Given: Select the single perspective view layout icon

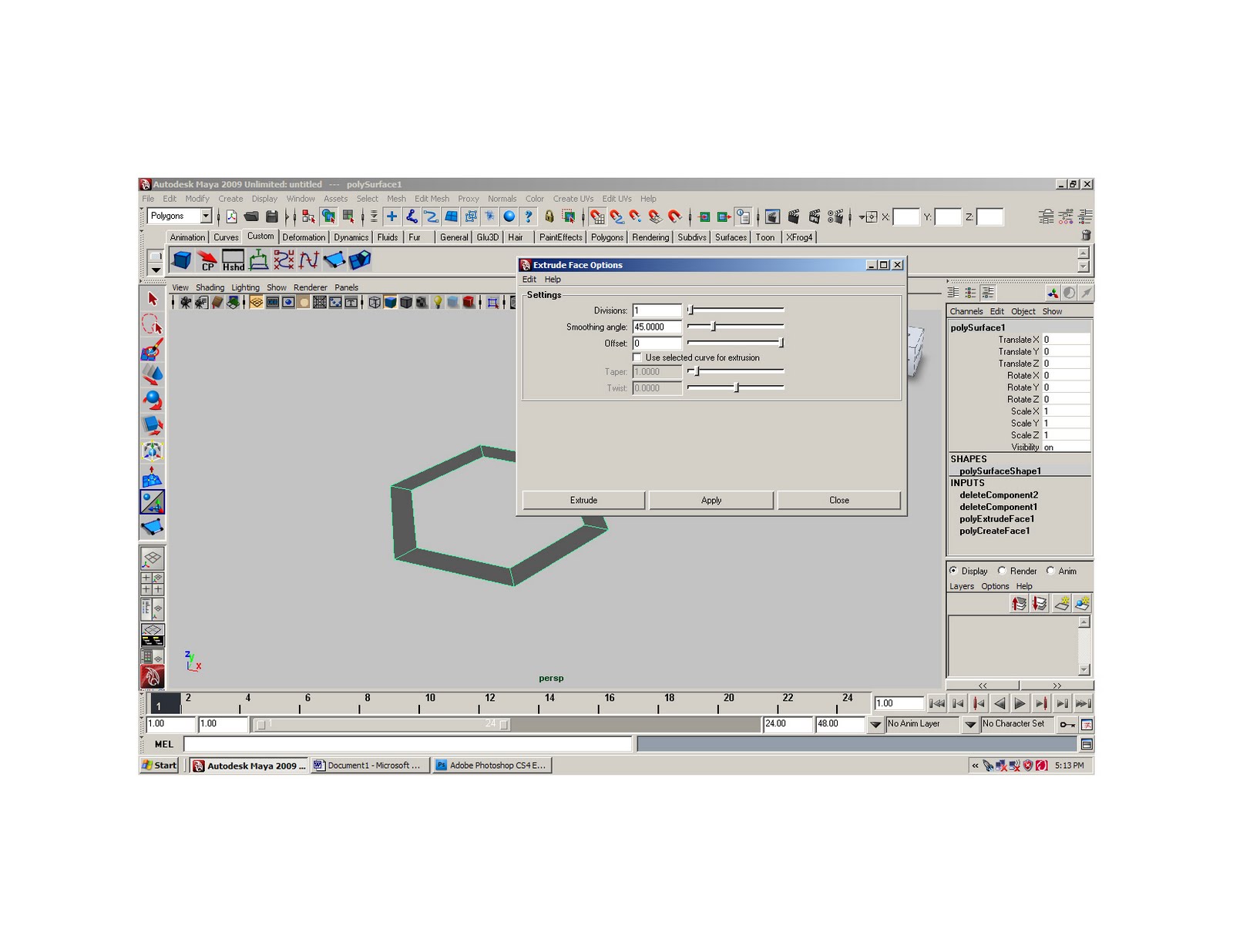Looking at the screenshot, I should (x=152, y=558).
